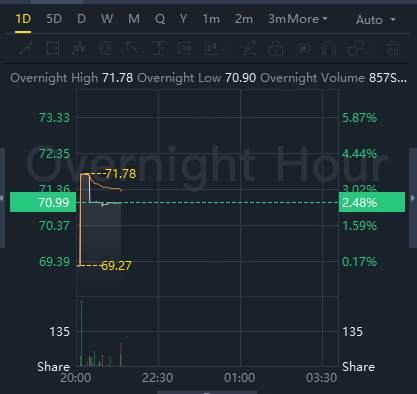Toggle drawings visibility with eye icon
This screenshot has width=417, height=394.
click(x=303, y=48)
